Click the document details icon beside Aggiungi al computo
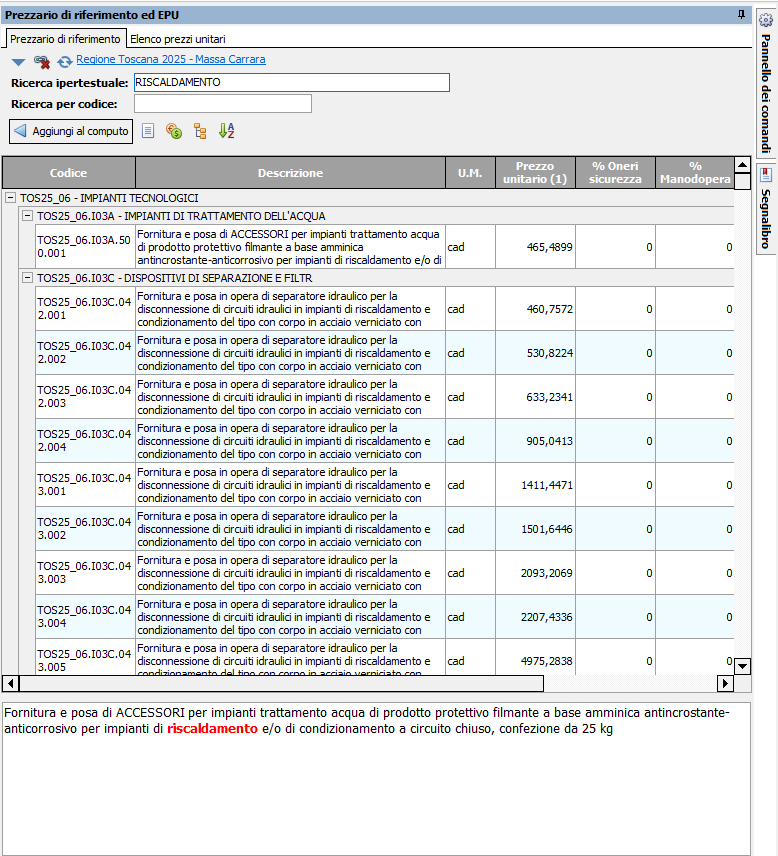Screen dimensions: 778x856 click(x=148, y=131)
